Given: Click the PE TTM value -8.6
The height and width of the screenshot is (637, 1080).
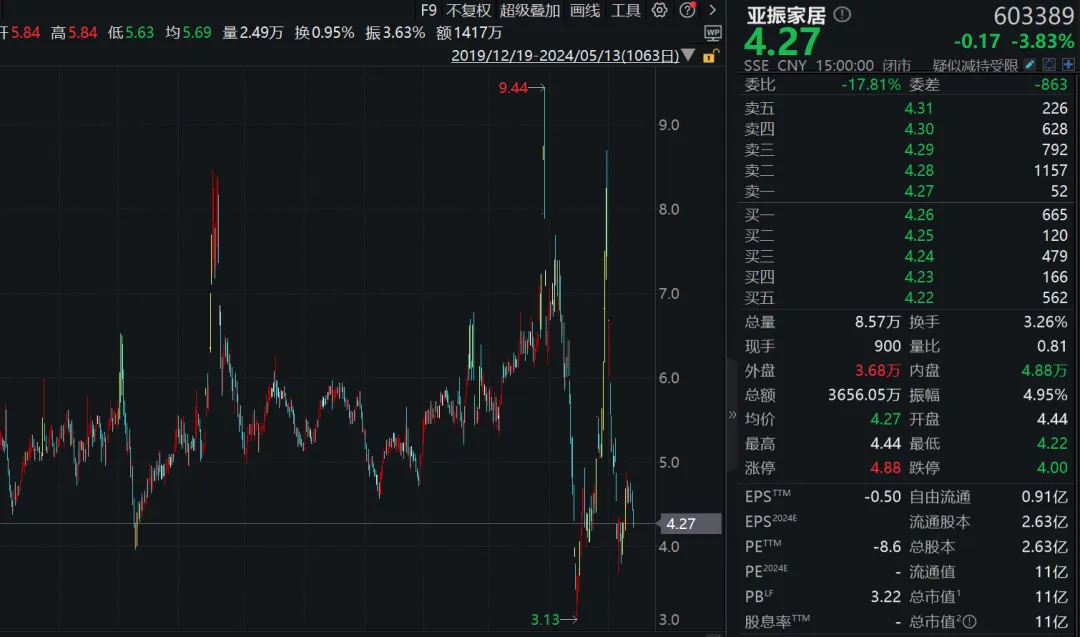Looking at the screenshot, I should coord(886,547).
